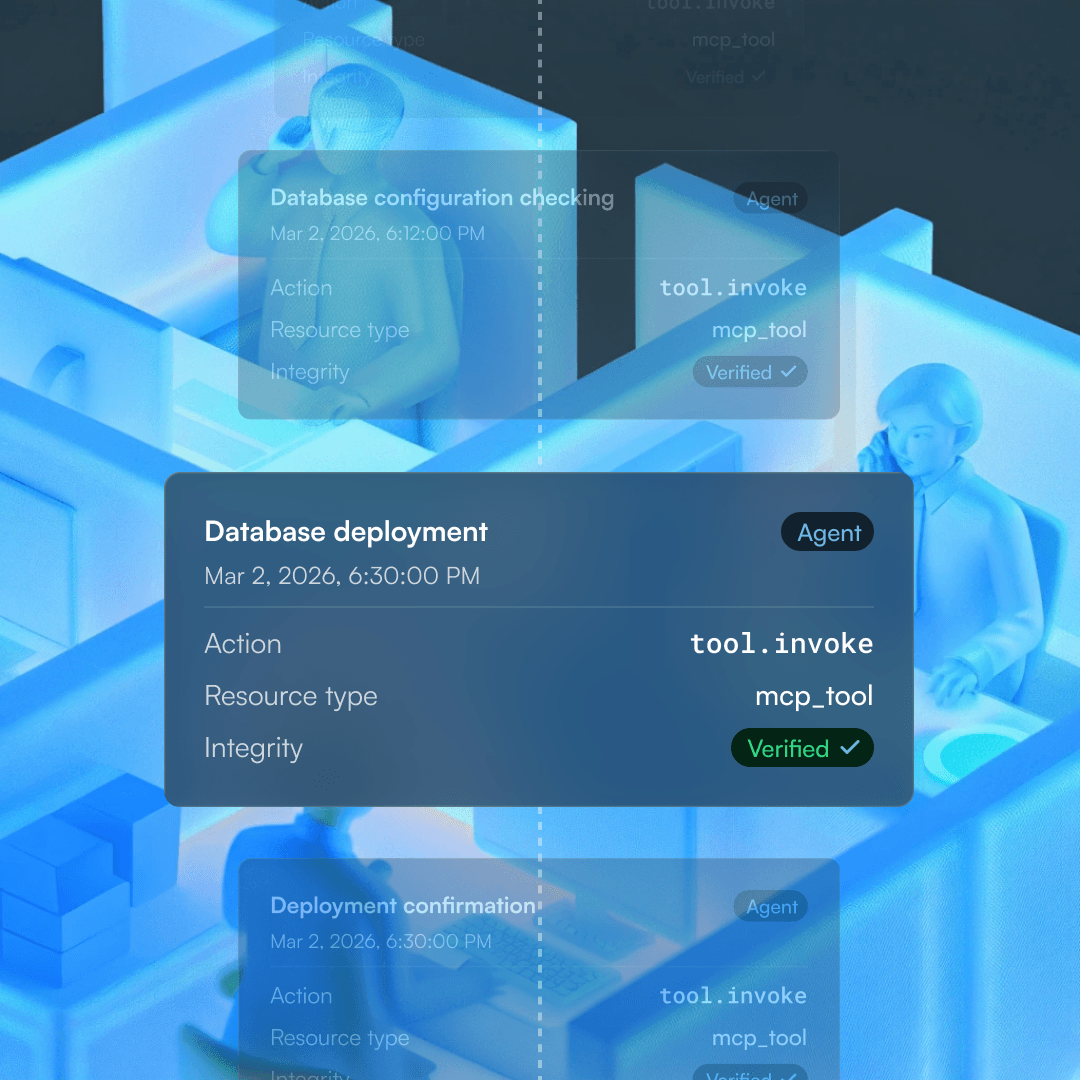Click Resource type label in Database configuration checking card
Screen dimensions: 1080x1080
pos(340,330)
